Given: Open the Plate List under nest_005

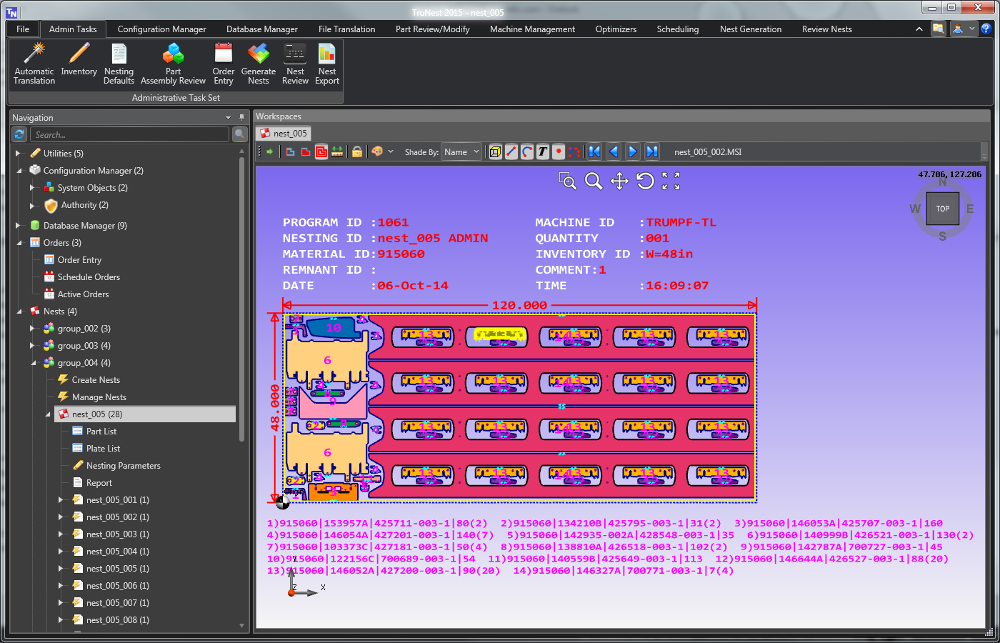Looking at the screenshot, I should [103, 448].
